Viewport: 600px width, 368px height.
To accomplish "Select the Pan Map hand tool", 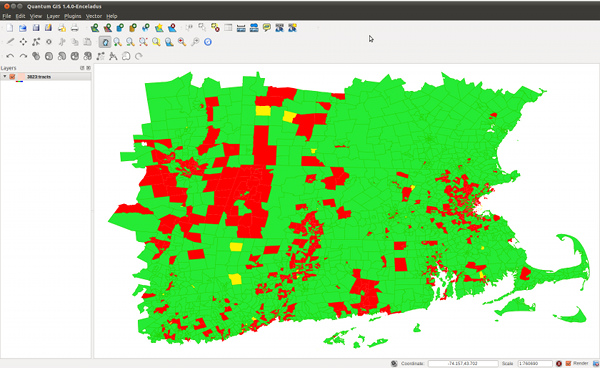I will (105, 42).
